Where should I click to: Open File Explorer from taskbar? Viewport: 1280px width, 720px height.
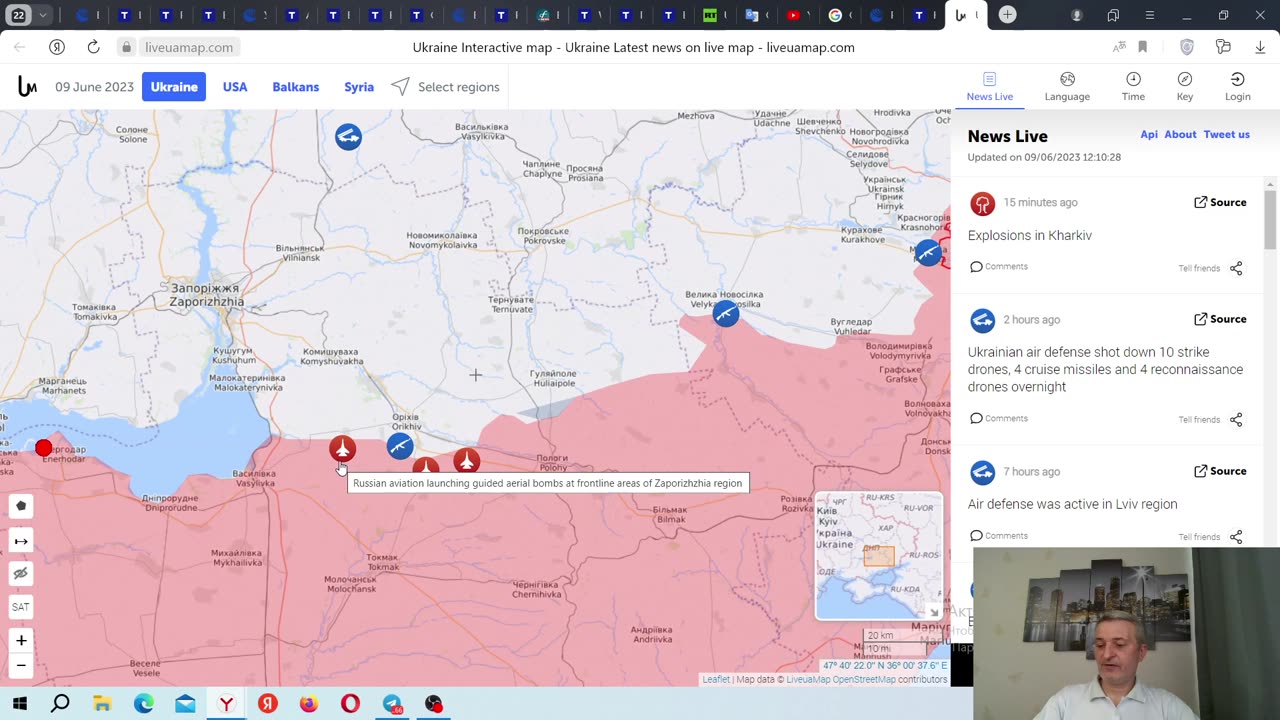click(102, 704)
